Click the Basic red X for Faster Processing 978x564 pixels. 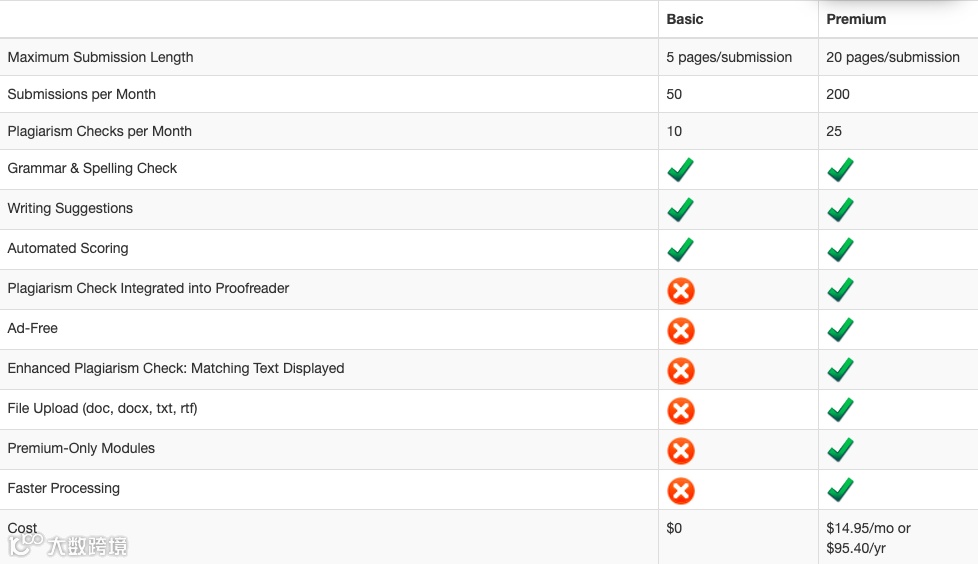click(x=681, y=491)
